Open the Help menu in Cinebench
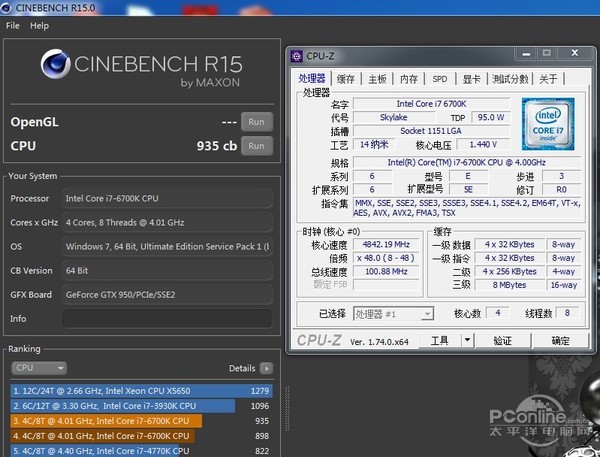 click(x=39, y=26)
